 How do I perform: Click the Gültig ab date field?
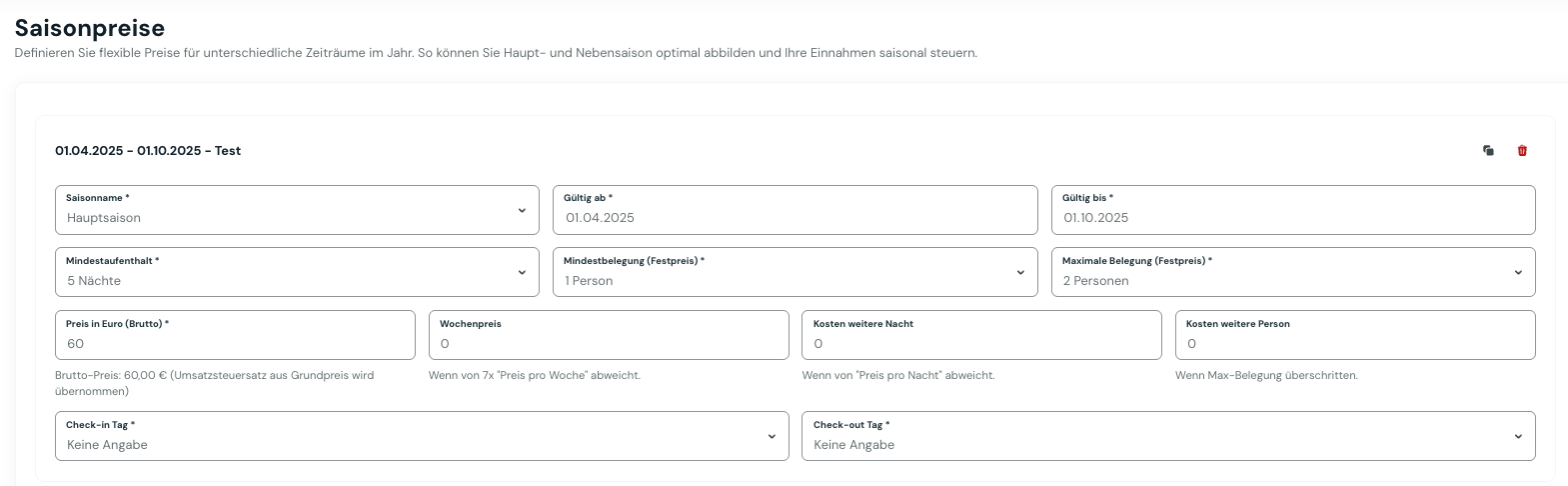tap(794, 217)
